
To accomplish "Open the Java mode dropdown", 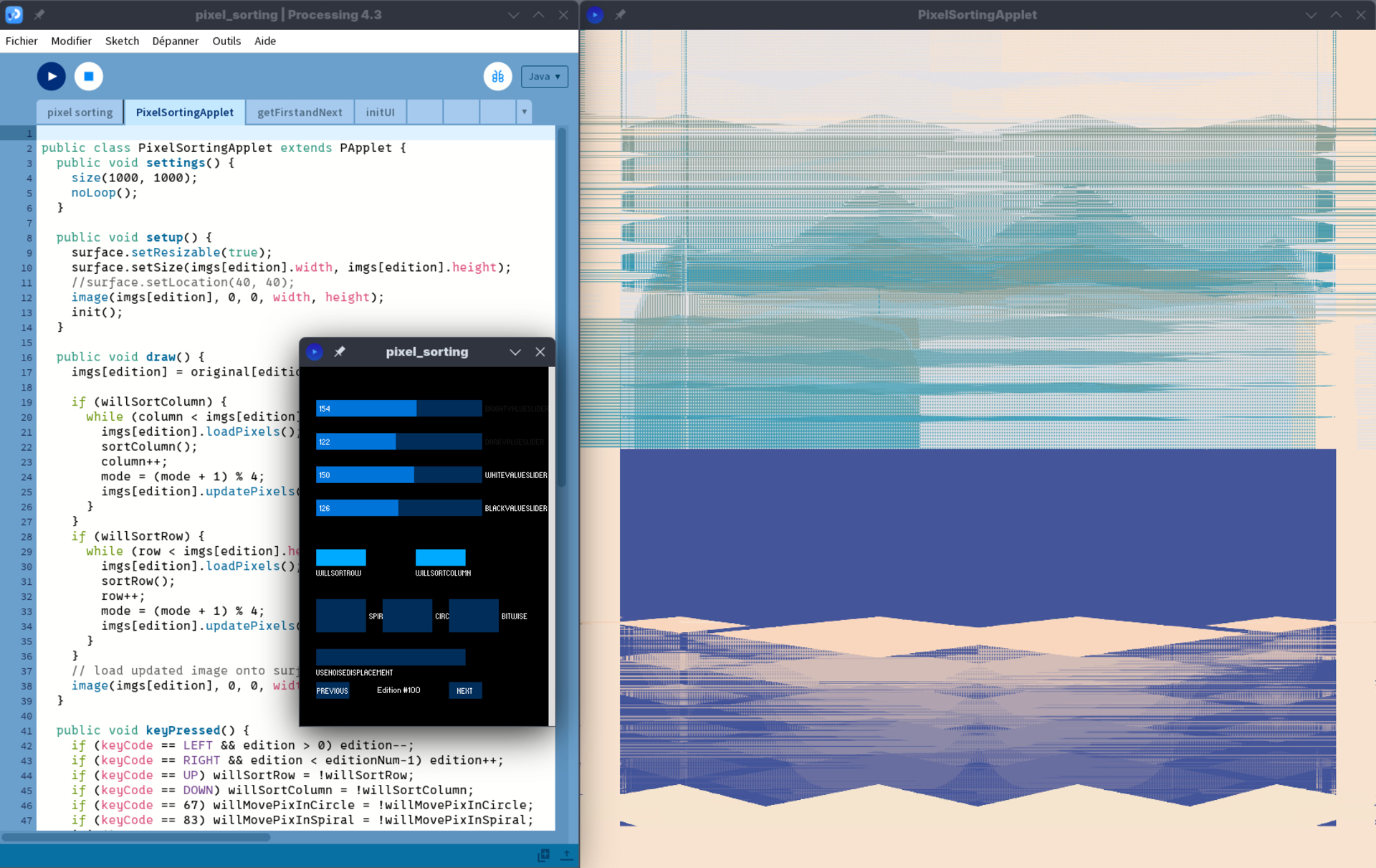I will [x=544, y=77].
